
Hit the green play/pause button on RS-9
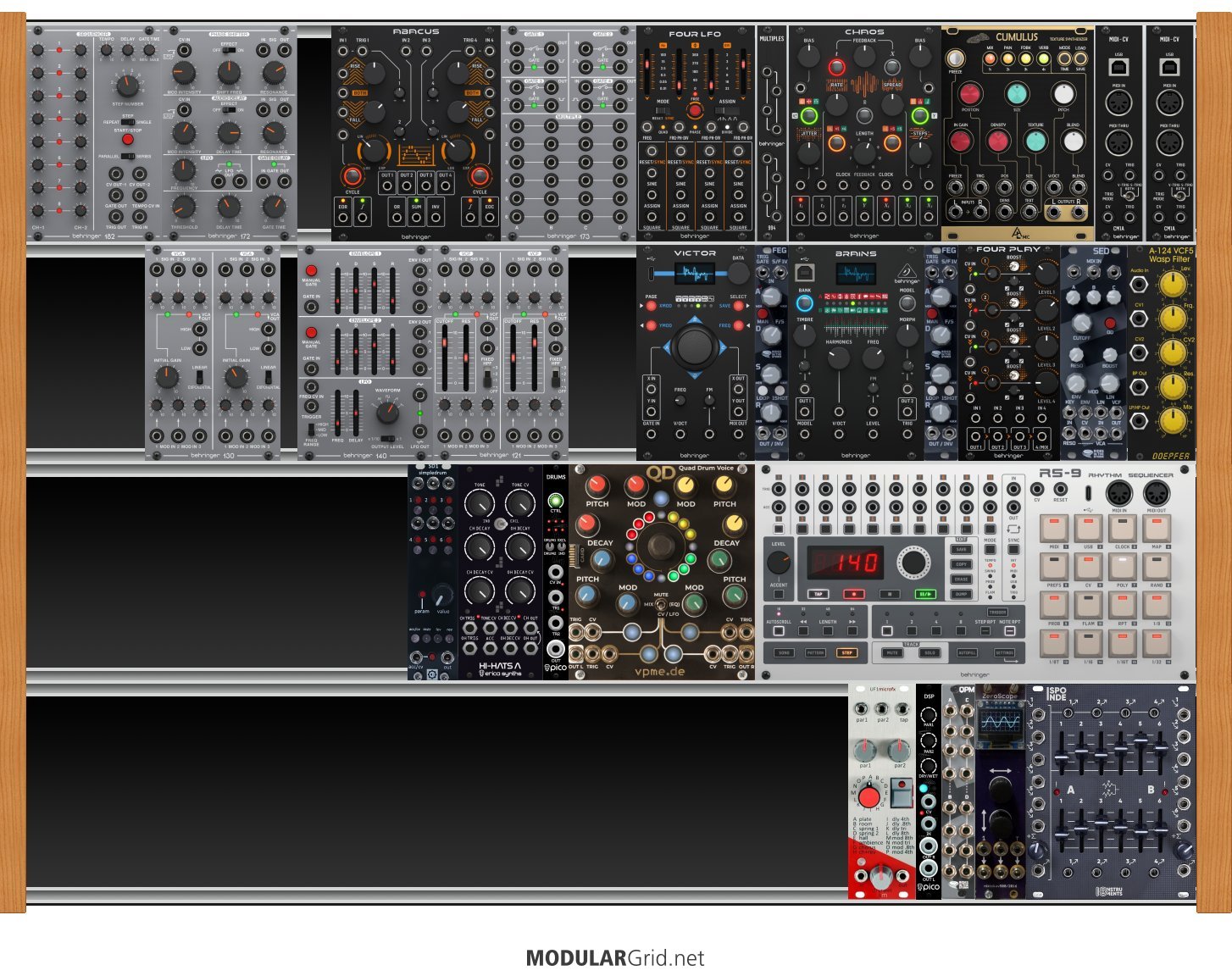[924, 594]
